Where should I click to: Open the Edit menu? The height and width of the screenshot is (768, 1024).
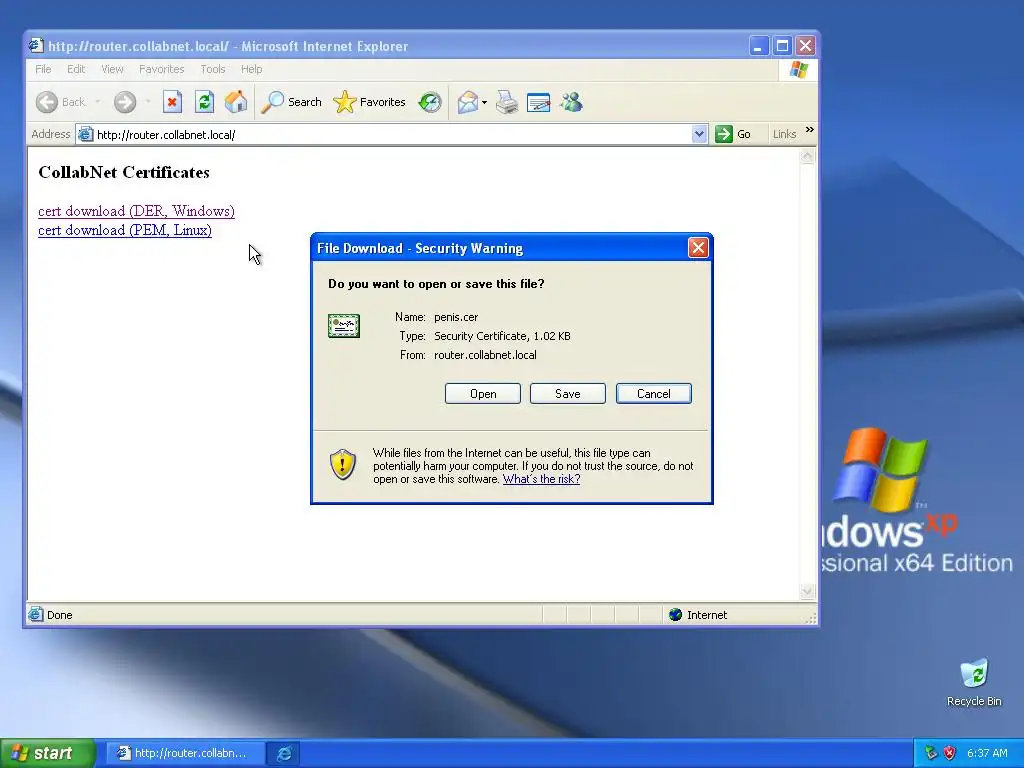pos(76,69)
